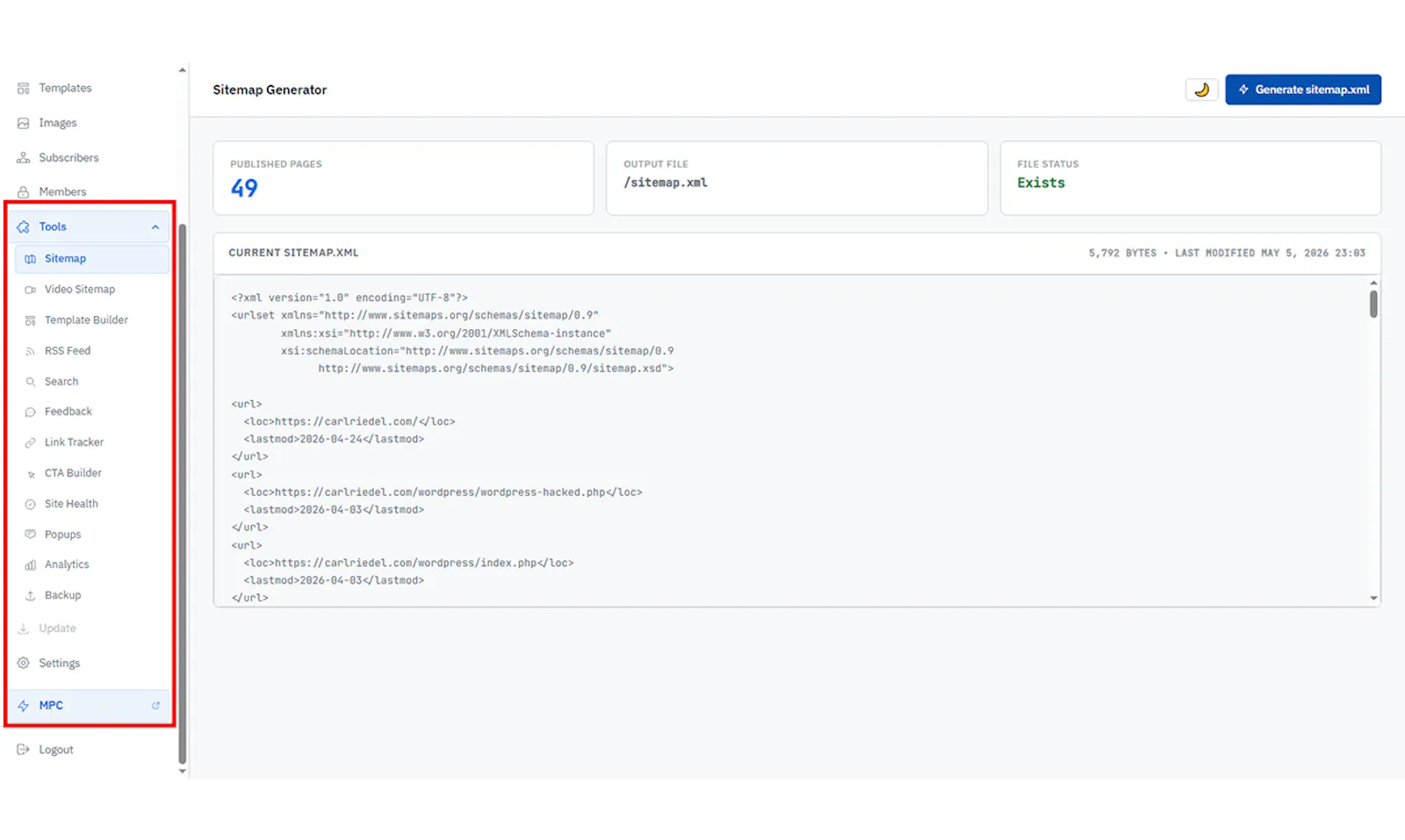Click the sitemap code scrollbar thumb

coord(1373,304)
